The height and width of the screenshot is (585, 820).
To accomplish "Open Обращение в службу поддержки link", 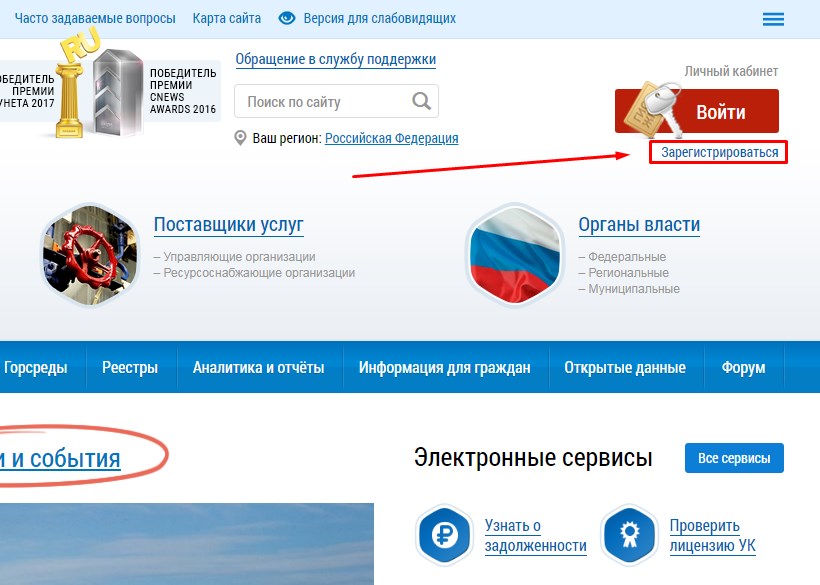I will click(336, 59).
